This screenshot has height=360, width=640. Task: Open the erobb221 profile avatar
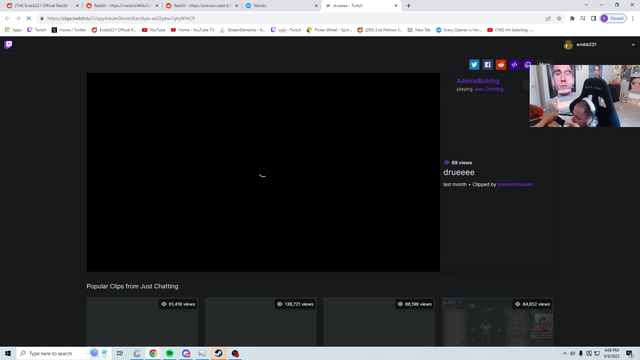[x=568, y=45]
